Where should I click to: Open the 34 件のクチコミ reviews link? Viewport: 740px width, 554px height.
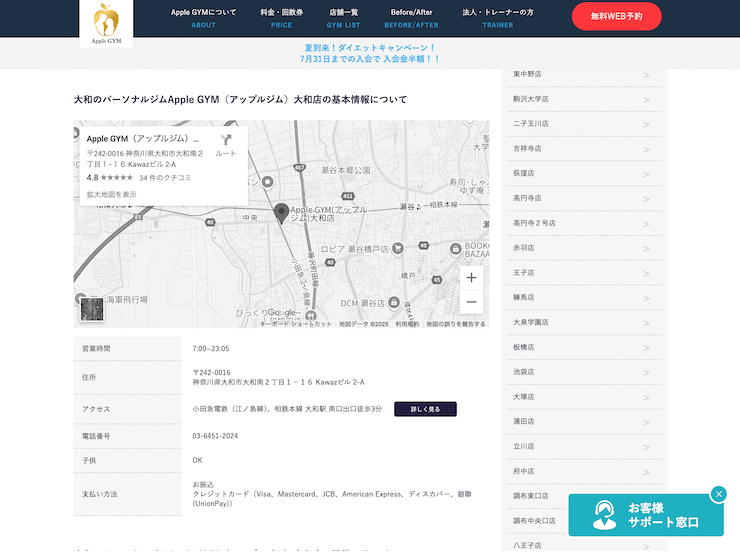(165, 178)
